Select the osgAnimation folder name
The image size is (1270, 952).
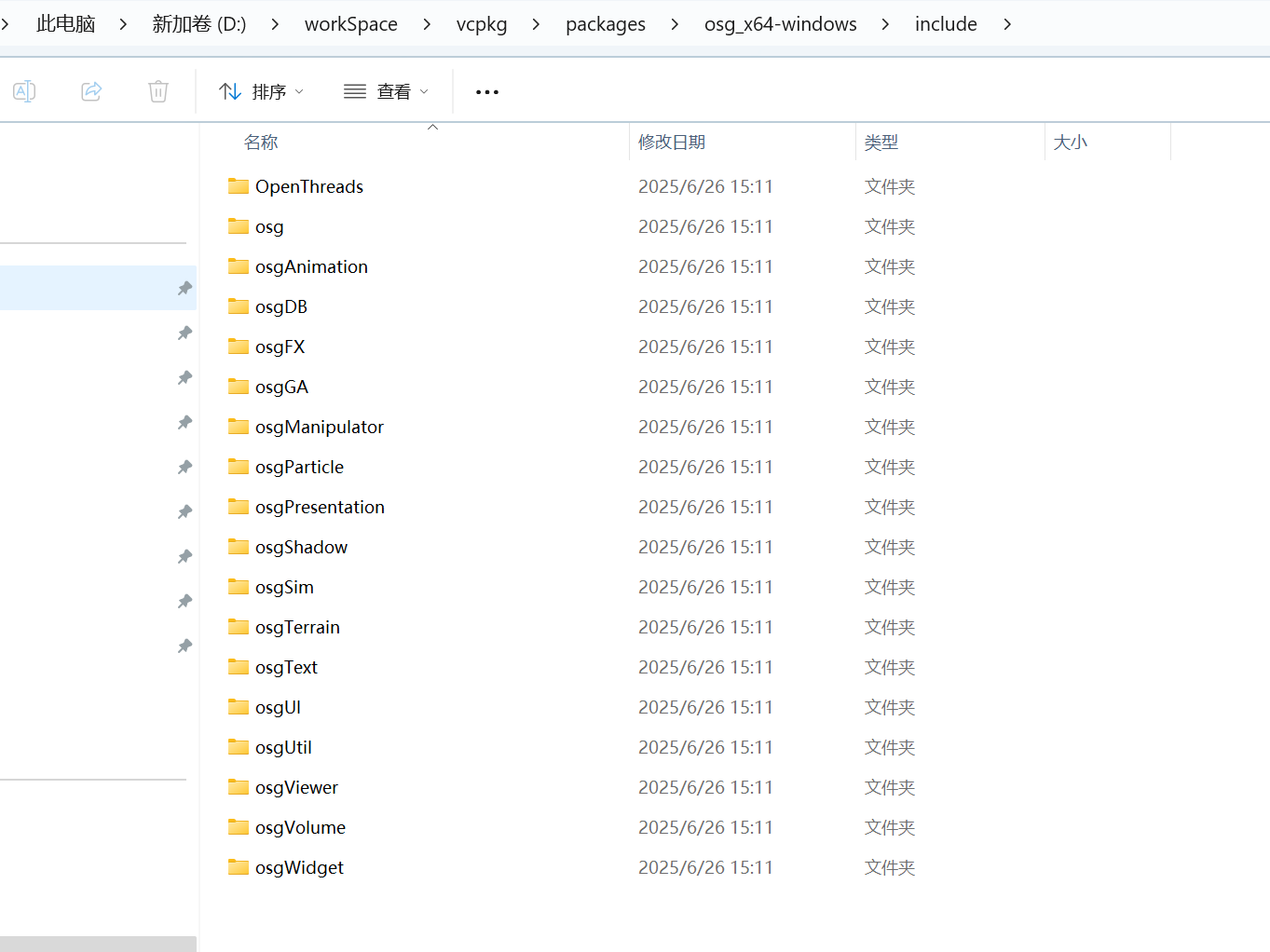(x=311, y=266)
